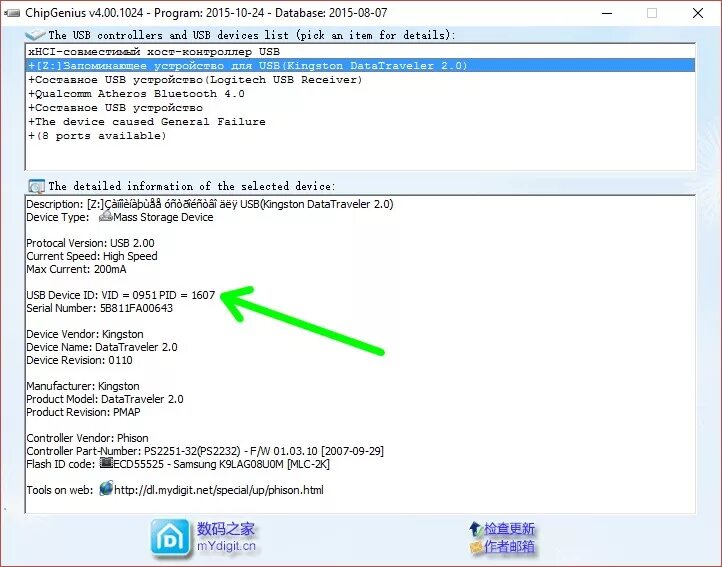Click the drive icon before Mass Storage Device
This screenshot has height=567, width=722.
[x=106, y=216]
